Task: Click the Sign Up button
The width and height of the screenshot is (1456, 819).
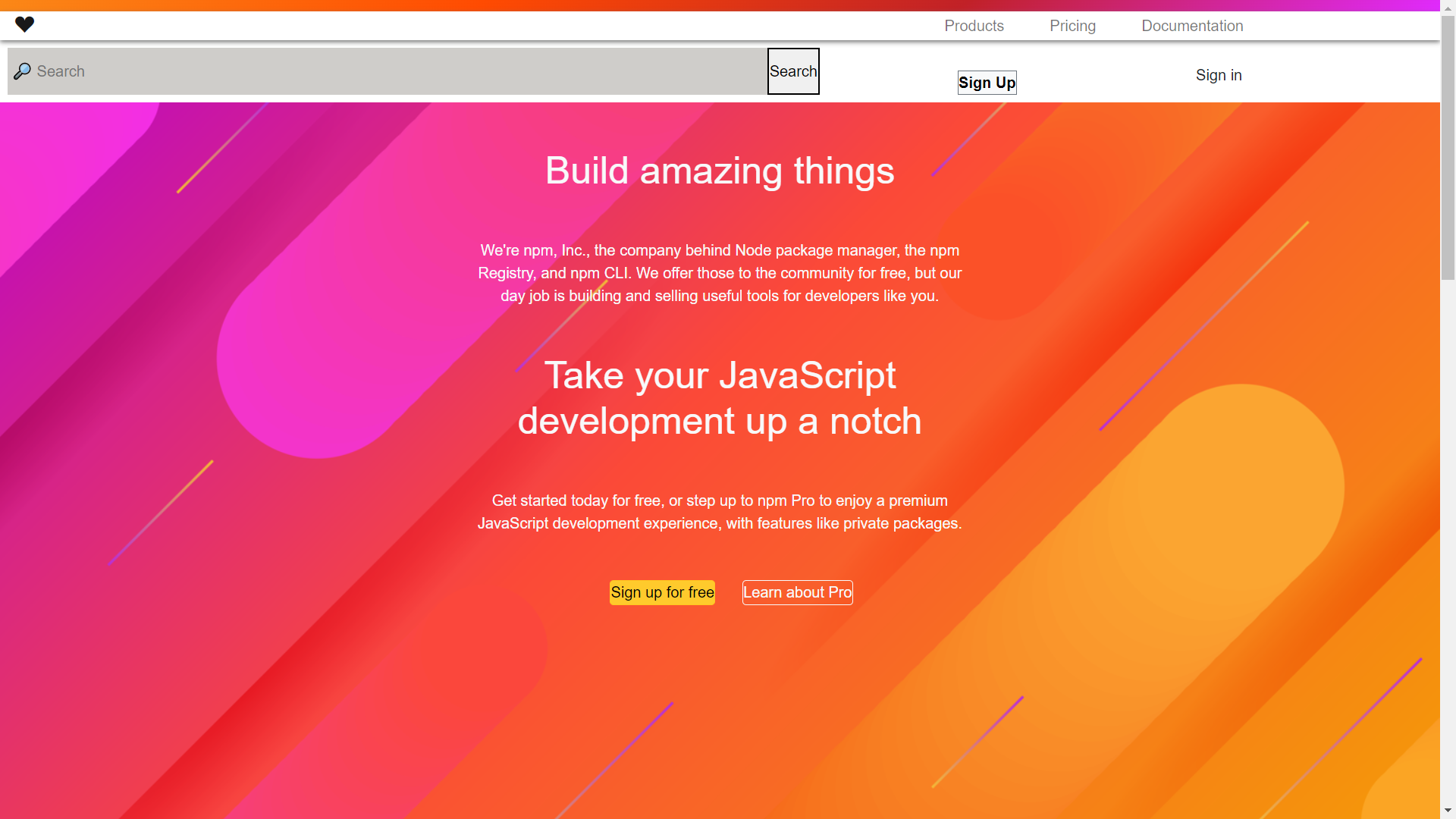Action: click(x=987, y=82)
